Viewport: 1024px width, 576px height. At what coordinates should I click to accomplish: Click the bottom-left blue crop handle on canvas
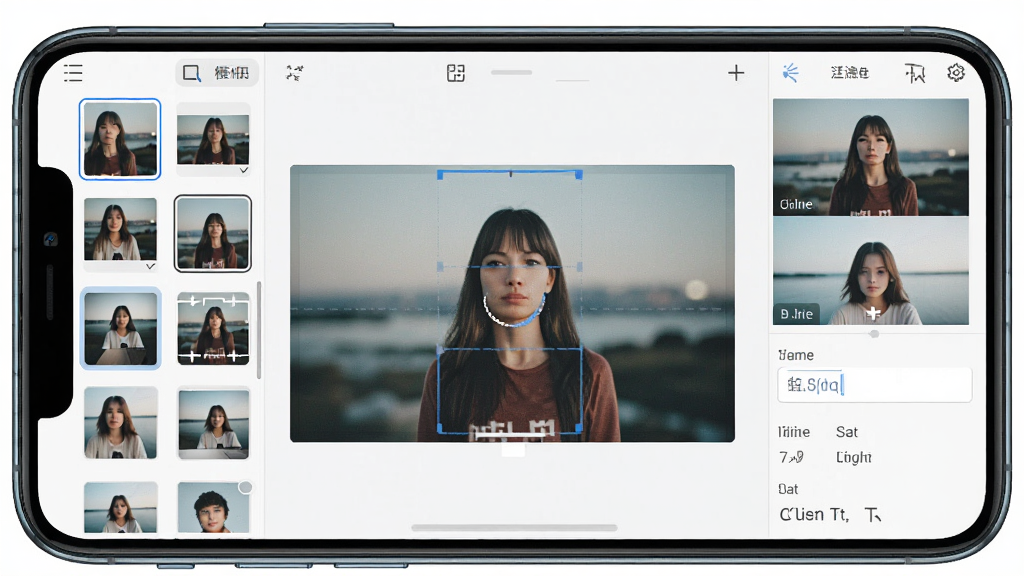[x=440, y=428]
